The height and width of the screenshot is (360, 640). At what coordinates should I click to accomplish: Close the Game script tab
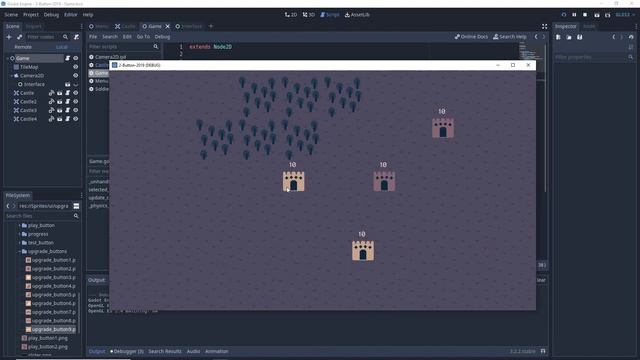click(x=167, y=27)
